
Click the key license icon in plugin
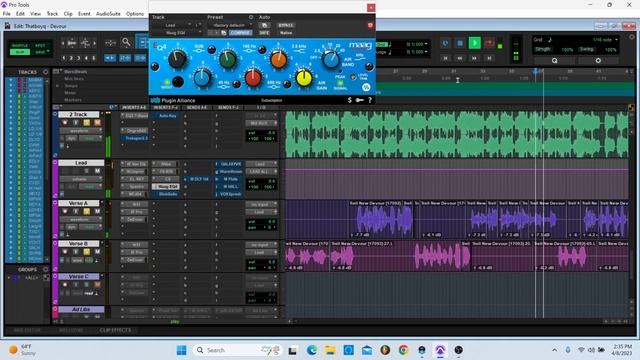[x=360, y=100]
